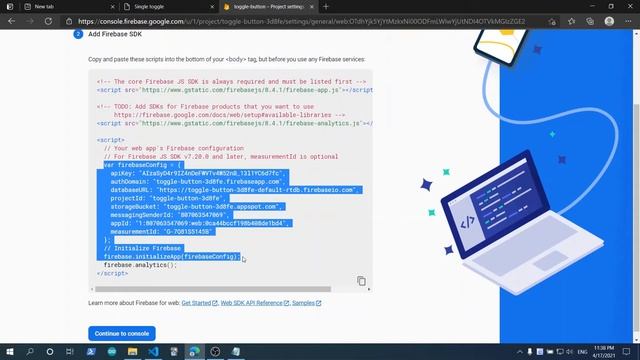640x360 pixels.
Task: Open OBS Studio from the taskbar
Action: (x=215, y=351)
